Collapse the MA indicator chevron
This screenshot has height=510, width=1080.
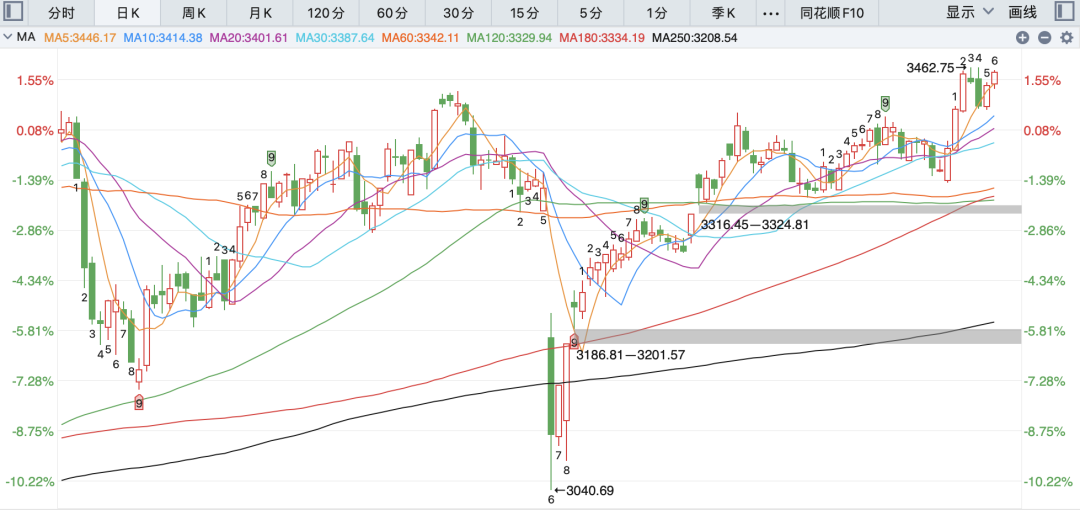(9, 37)
